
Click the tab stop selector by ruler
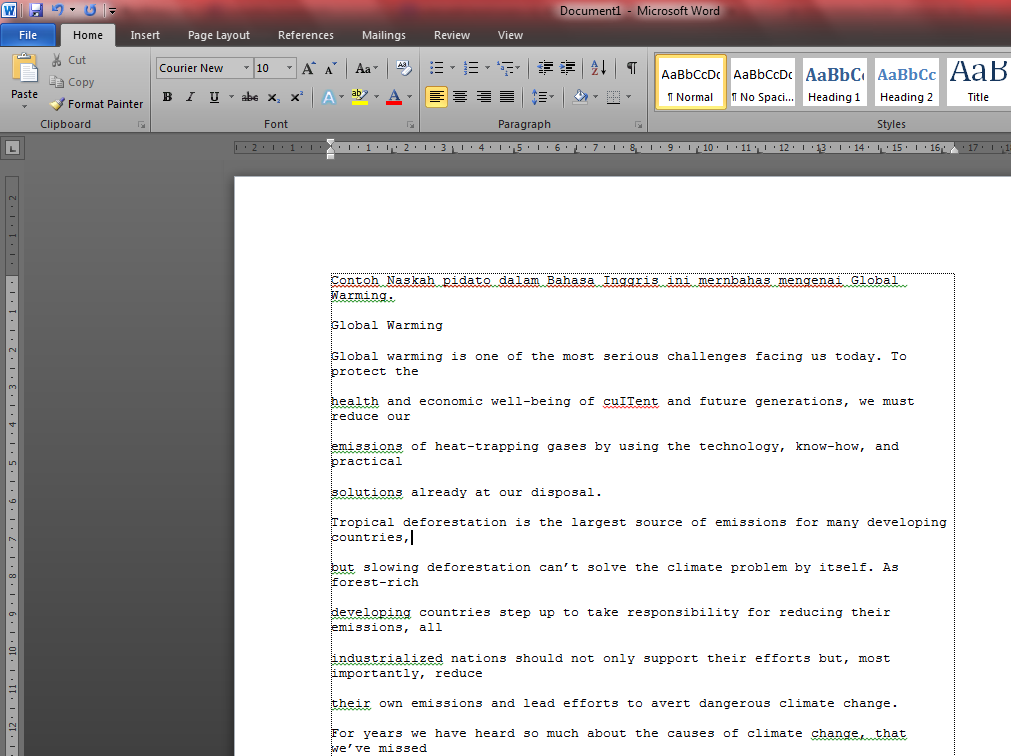pyautogui.click(x=12, y=148)
